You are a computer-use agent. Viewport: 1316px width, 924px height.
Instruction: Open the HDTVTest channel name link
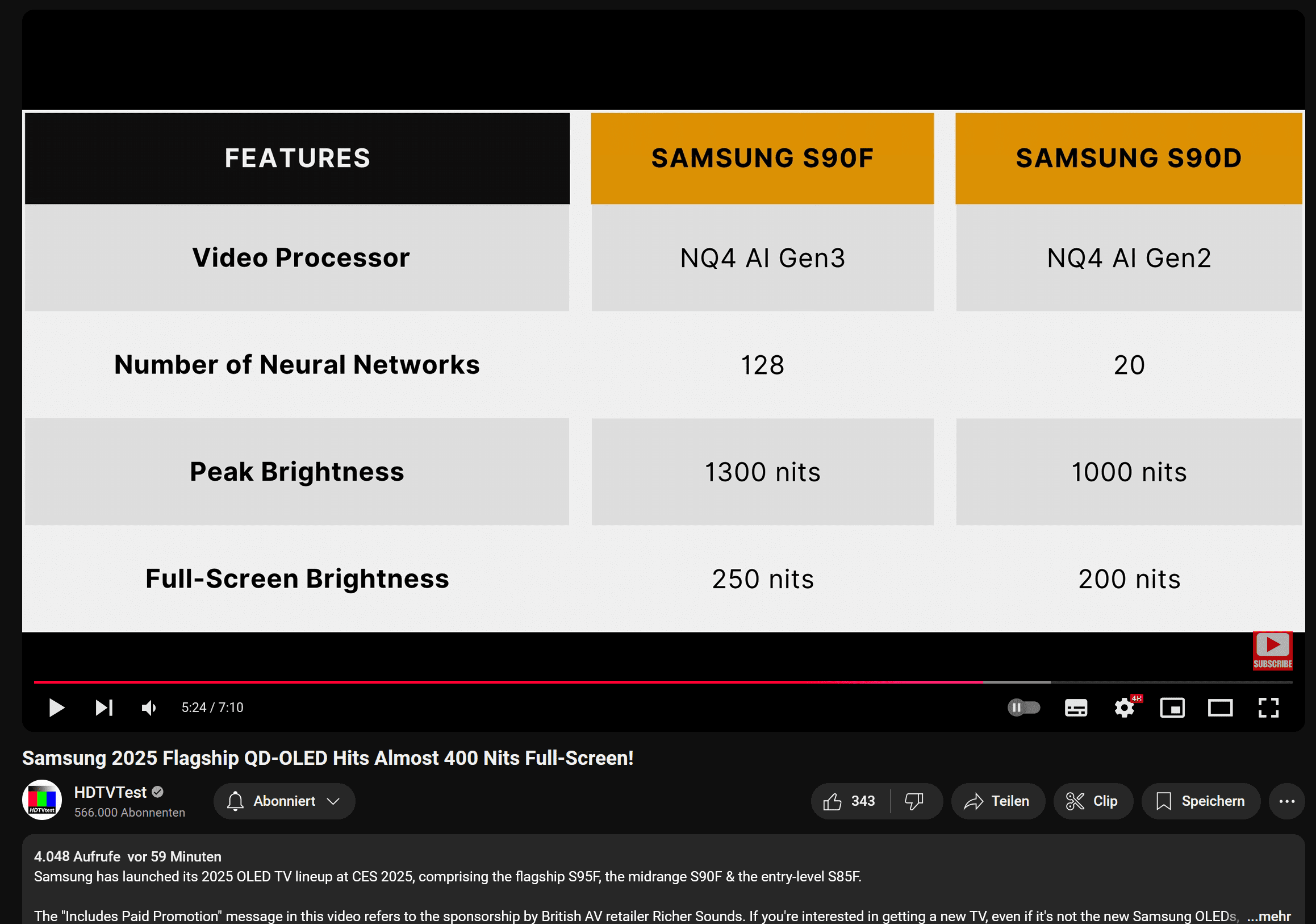click(110, 792)
